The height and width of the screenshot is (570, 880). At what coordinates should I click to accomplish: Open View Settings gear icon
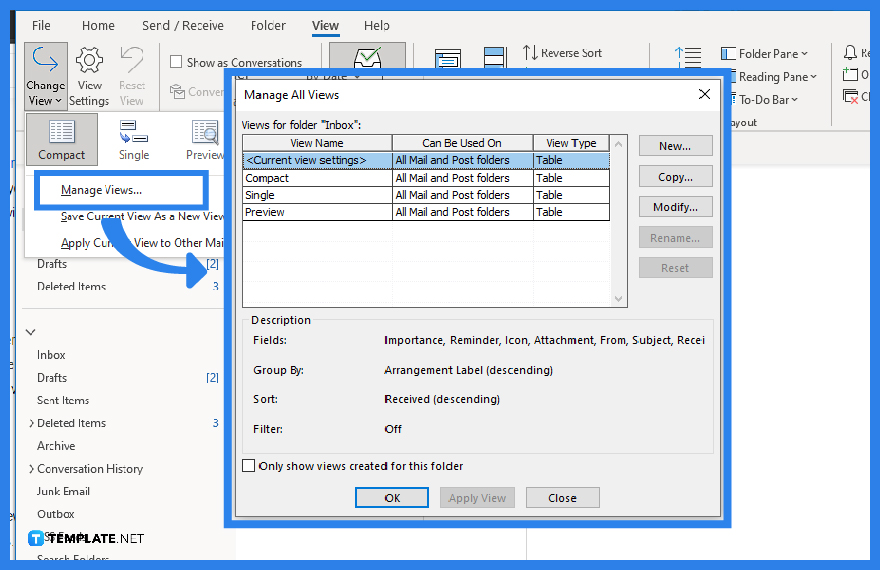coord(89,62)
